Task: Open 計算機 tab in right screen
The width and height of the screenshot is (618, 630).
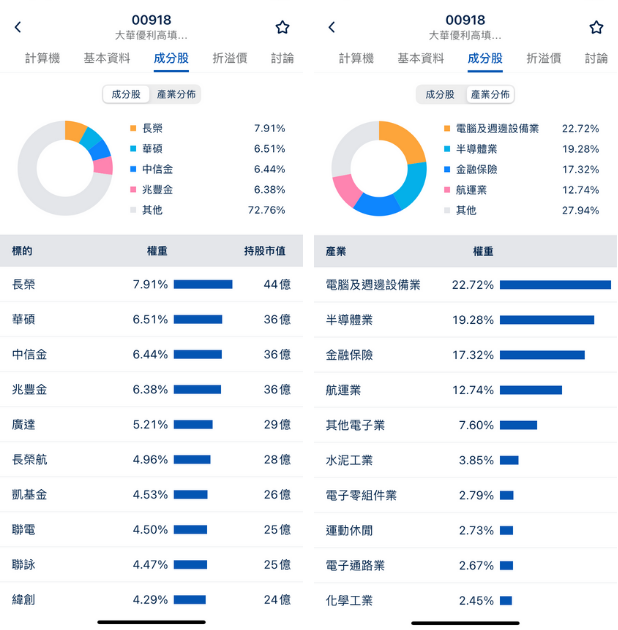Action: click(356, 58)
